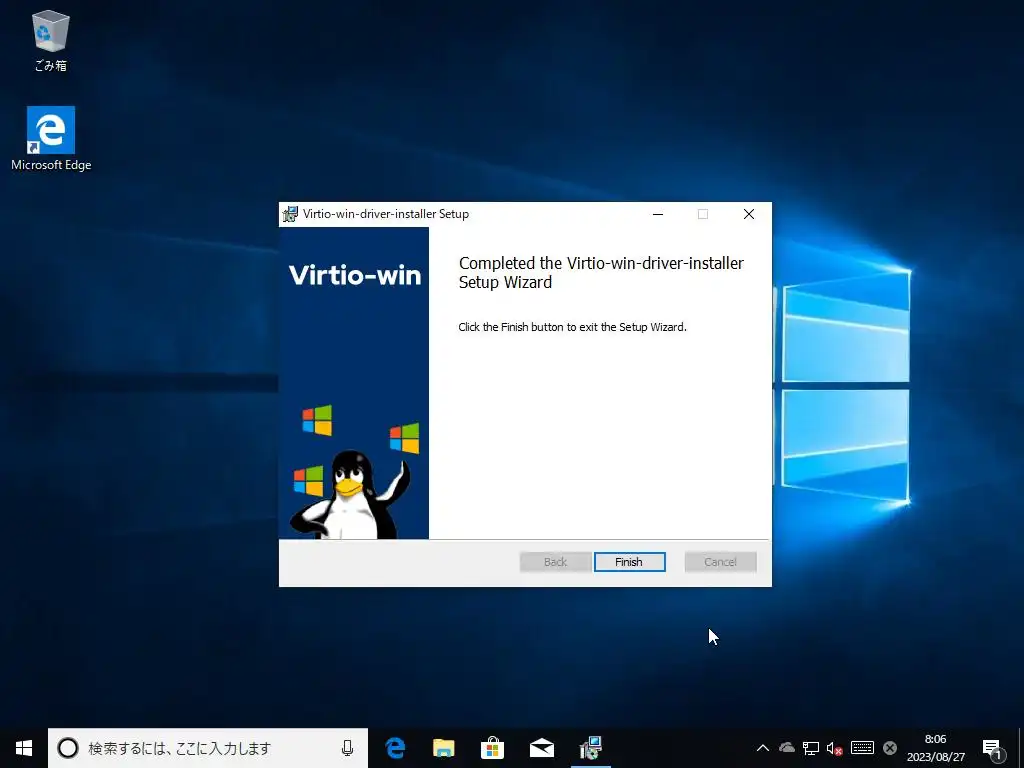Click the greyed-out Cancel button
The height and width of the screenshot is (768, 1024).
pos(720,562)
